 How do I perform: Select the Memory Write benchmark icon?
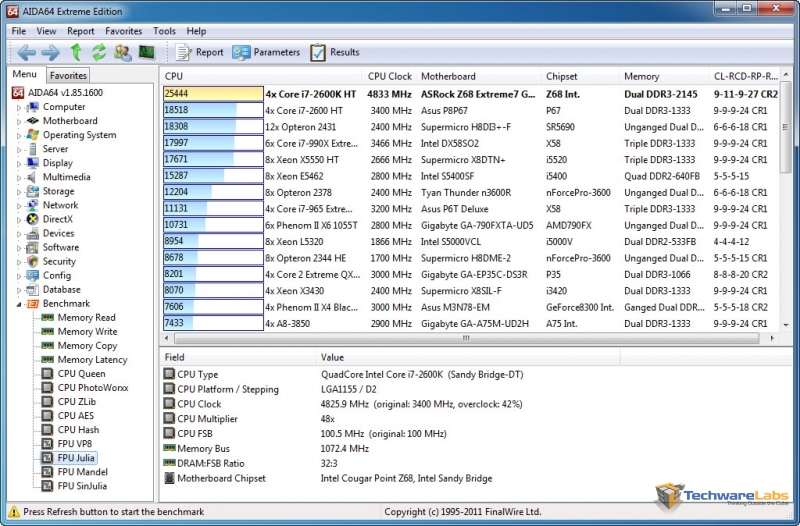click(x=47, y=332)
